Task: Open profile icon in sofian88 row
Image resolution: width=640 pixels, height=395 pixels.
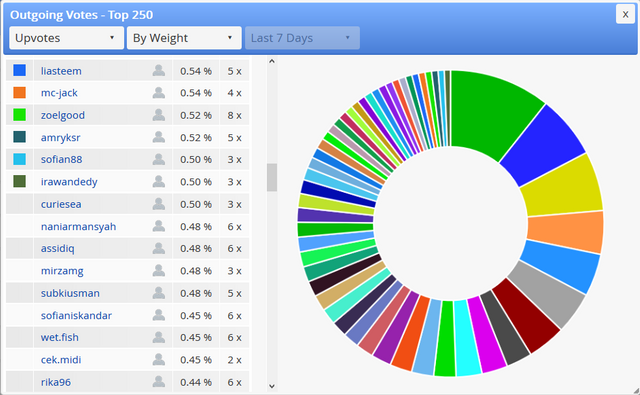Action: [x=159, y=159]
